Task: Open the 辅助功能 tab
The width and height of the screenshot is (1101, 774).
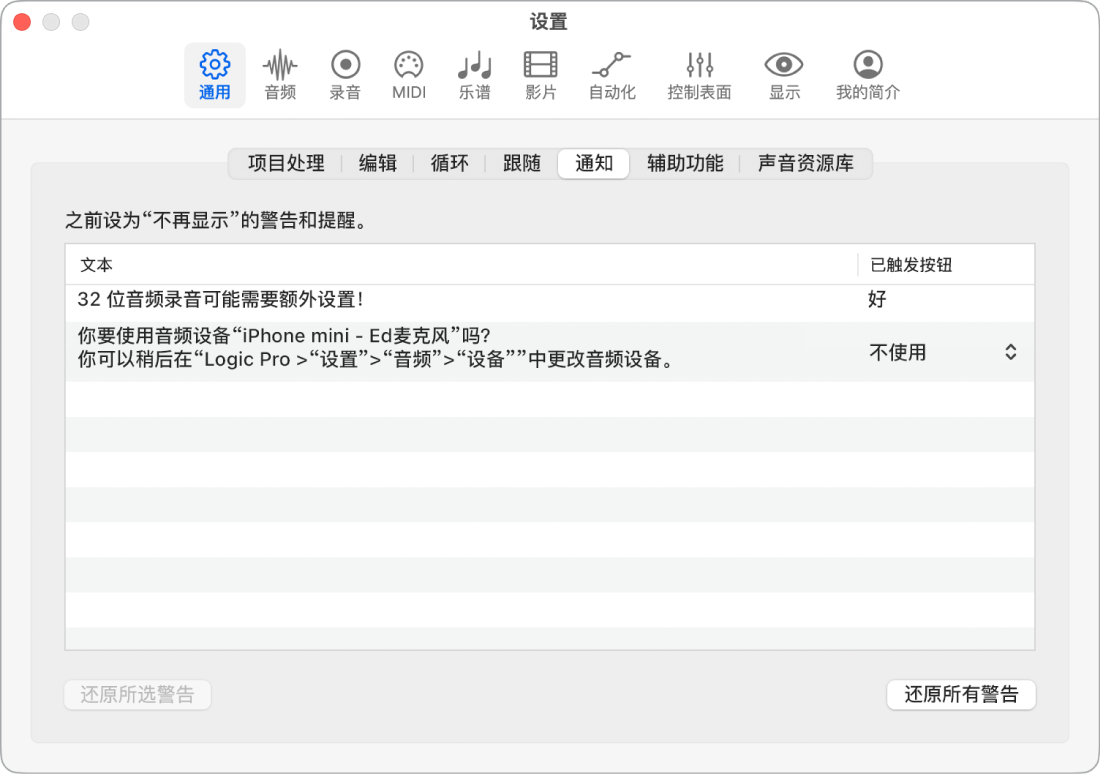Action: 684,164
